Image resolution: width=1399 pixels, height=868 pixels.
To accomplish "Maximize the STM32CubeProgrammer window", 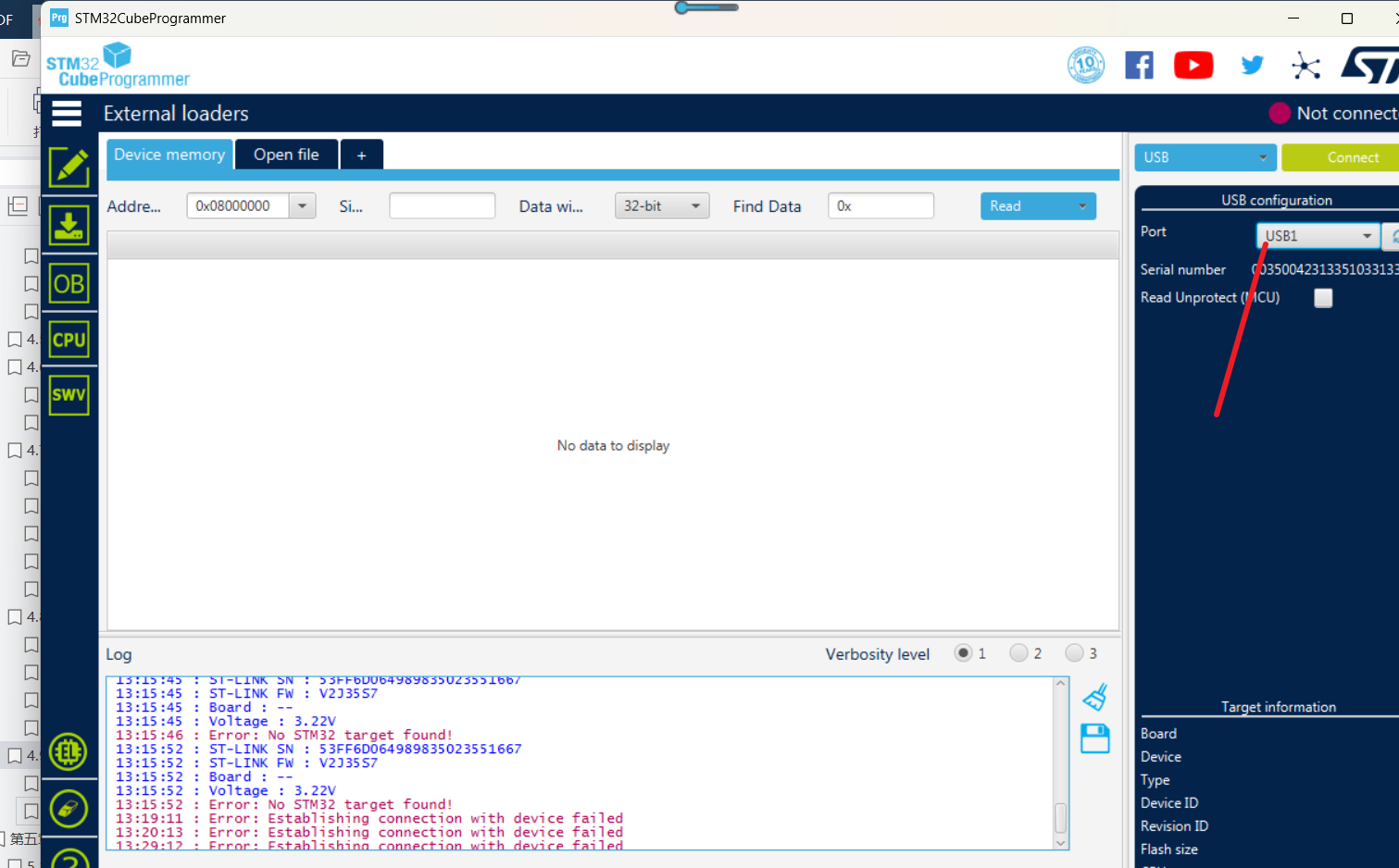I will (1347, 19).
